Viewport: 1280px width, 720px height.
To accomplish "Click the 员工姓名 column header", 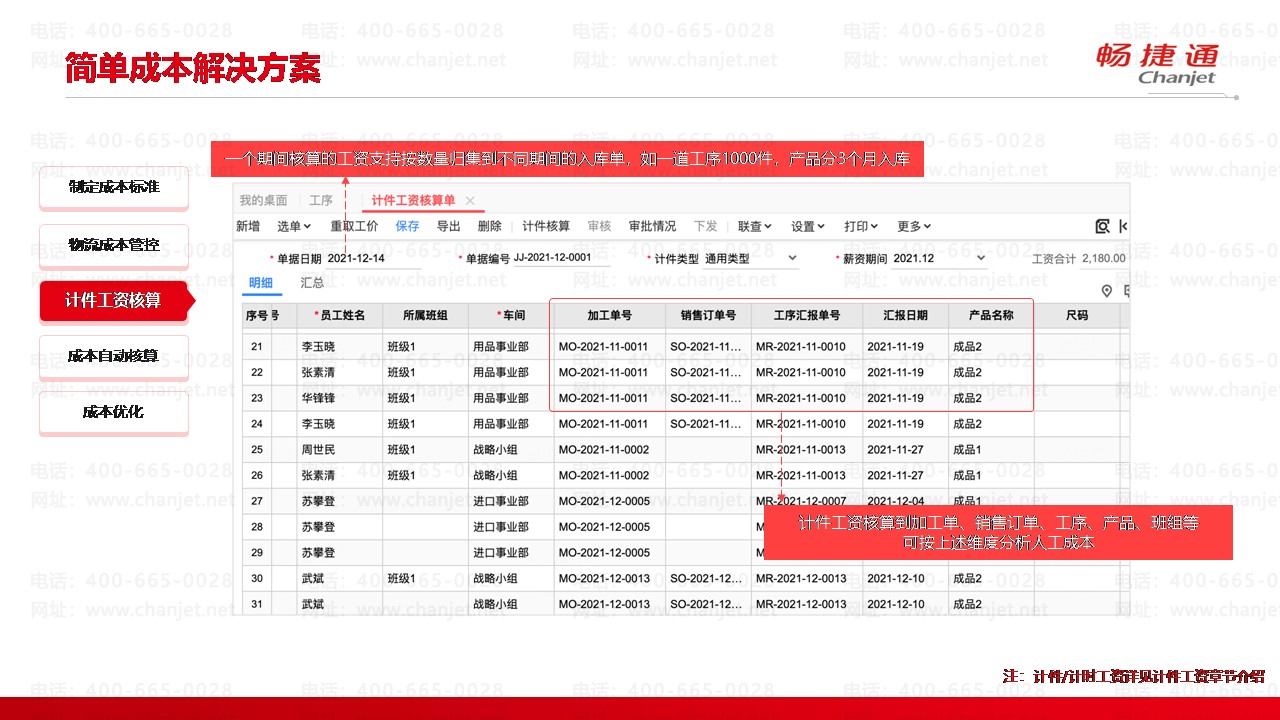I will pyautogui.click(x=340, y=316).
